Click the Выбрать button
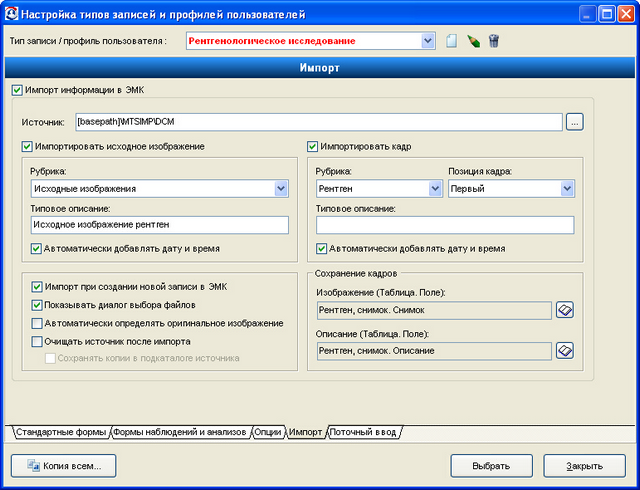This screenshot has height=490, width=640. coord(491,466)
